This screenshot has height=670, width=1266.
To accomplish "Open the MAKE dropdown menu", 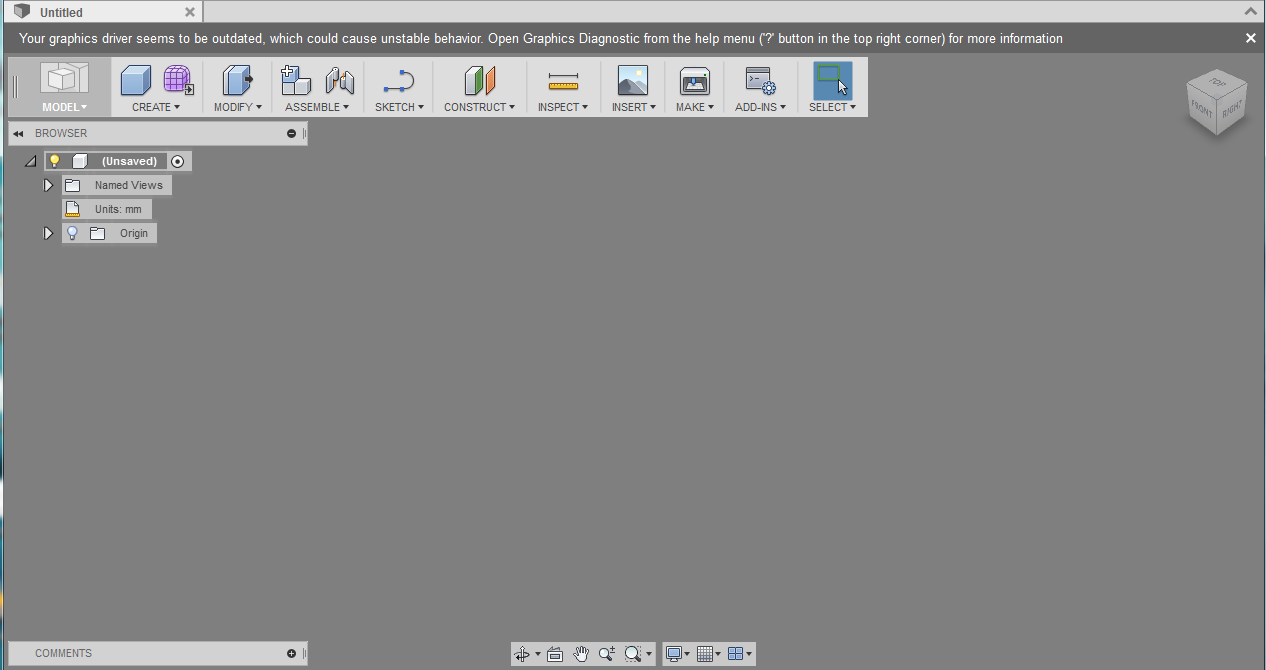I will click(695, 107).
